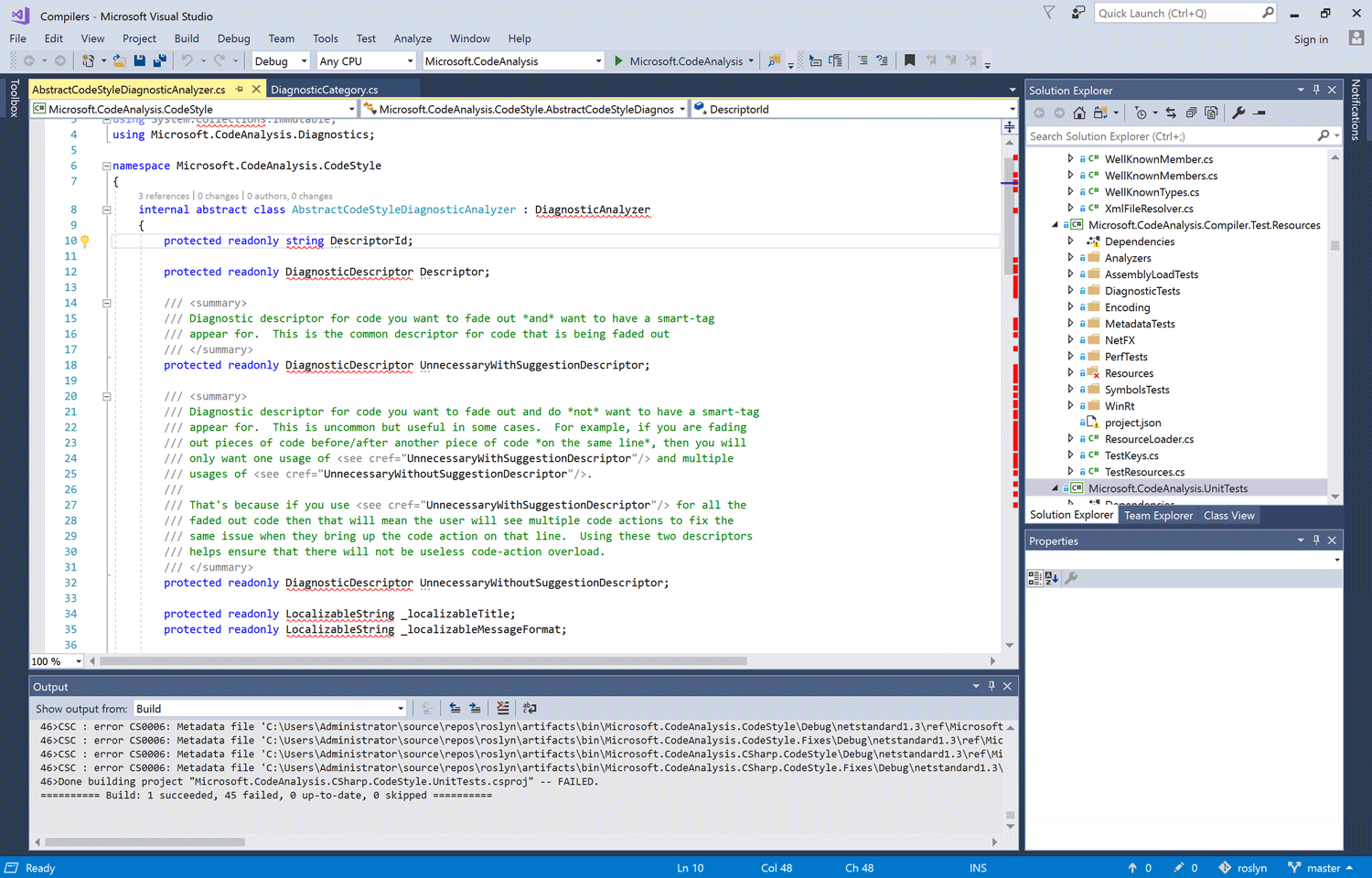Toggle a bookmark with the bookmark icon

click(x=909, y=61)
